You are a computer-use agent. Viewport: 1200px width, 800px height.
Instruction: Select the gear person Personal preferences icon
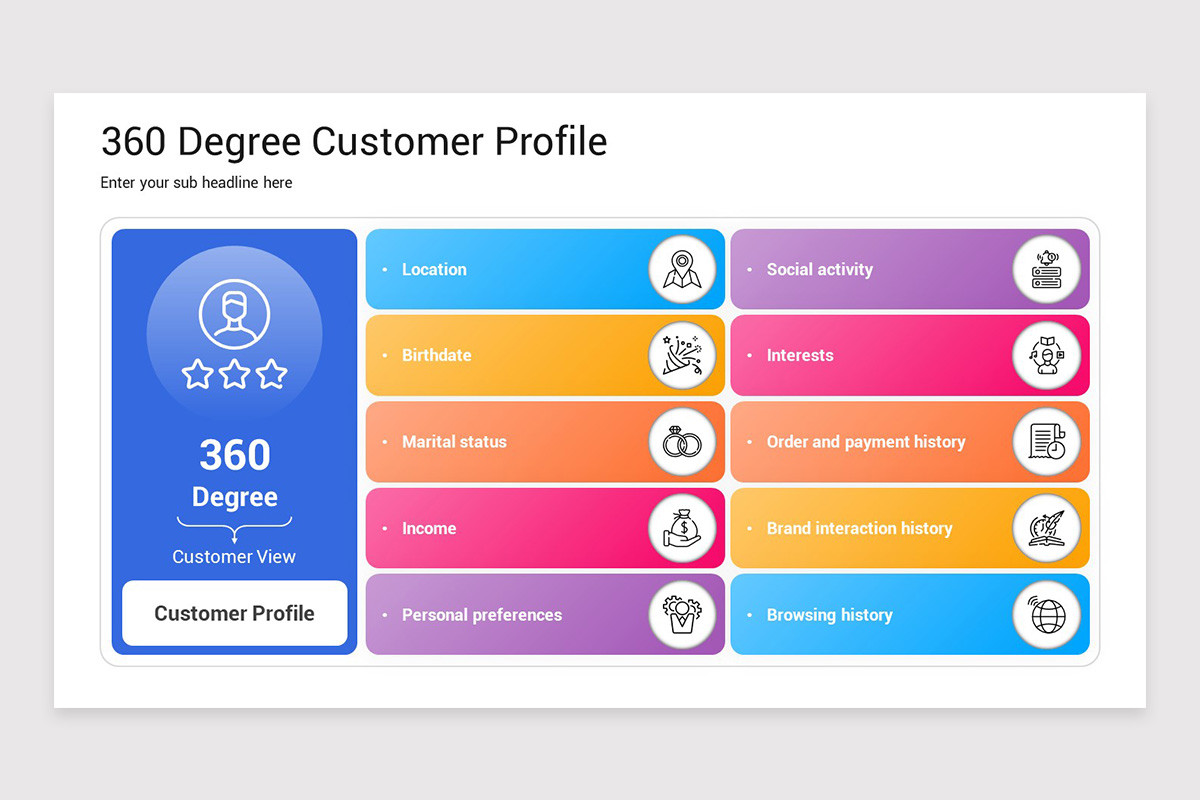(682, 614)
